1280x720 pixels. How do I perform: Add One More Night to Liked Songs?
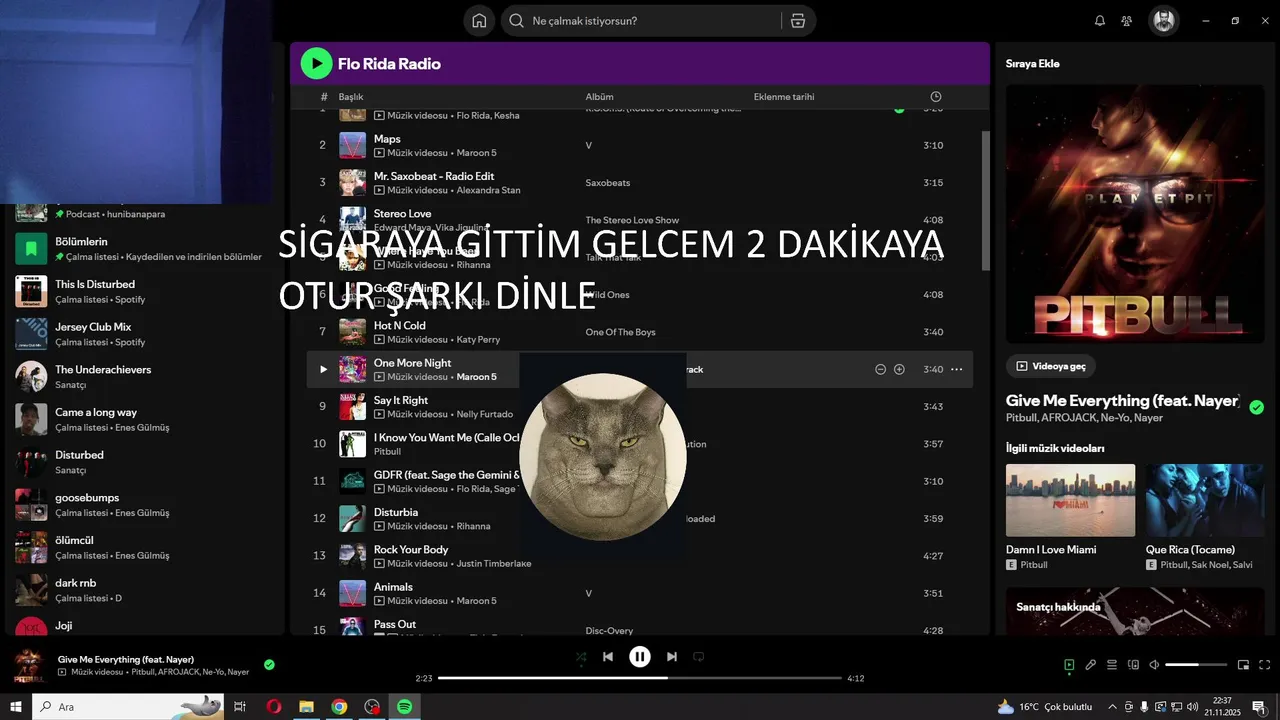(899, 369)
